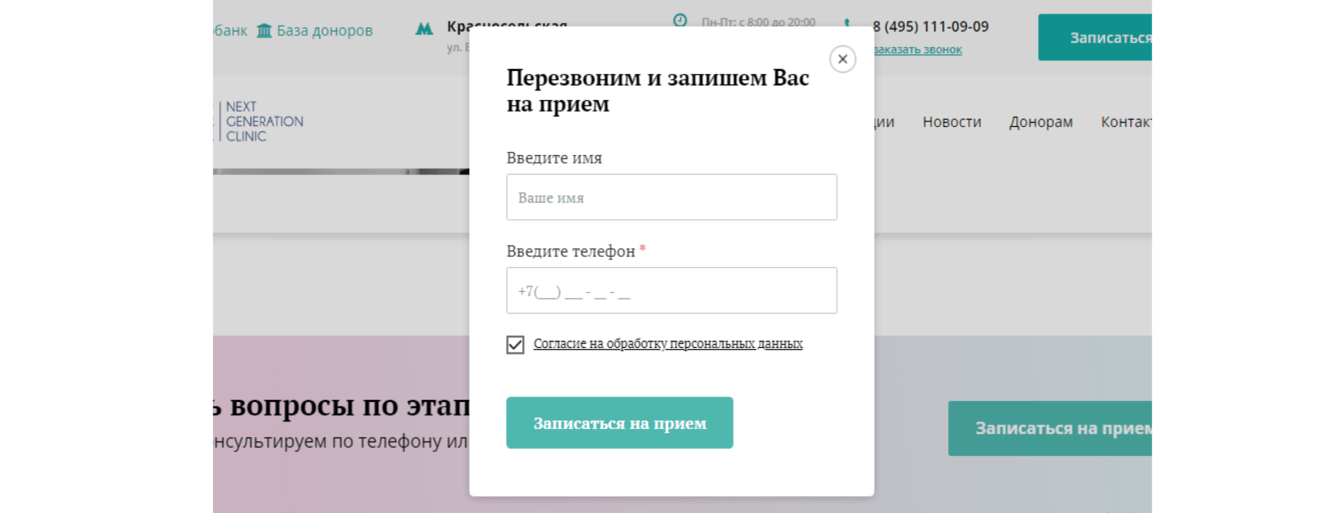
Task: Click the Записаться button in the top header
Action: (x=1095, y=38)
